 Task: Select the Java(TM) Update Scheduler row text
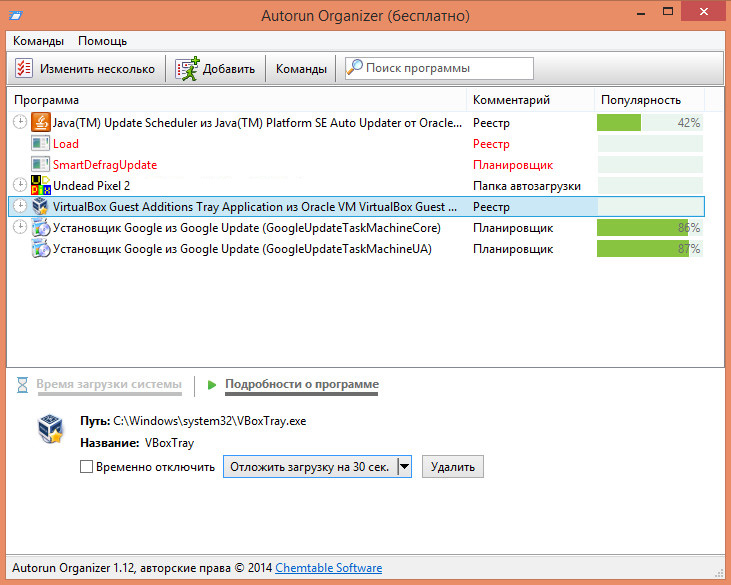coord(257,123)
